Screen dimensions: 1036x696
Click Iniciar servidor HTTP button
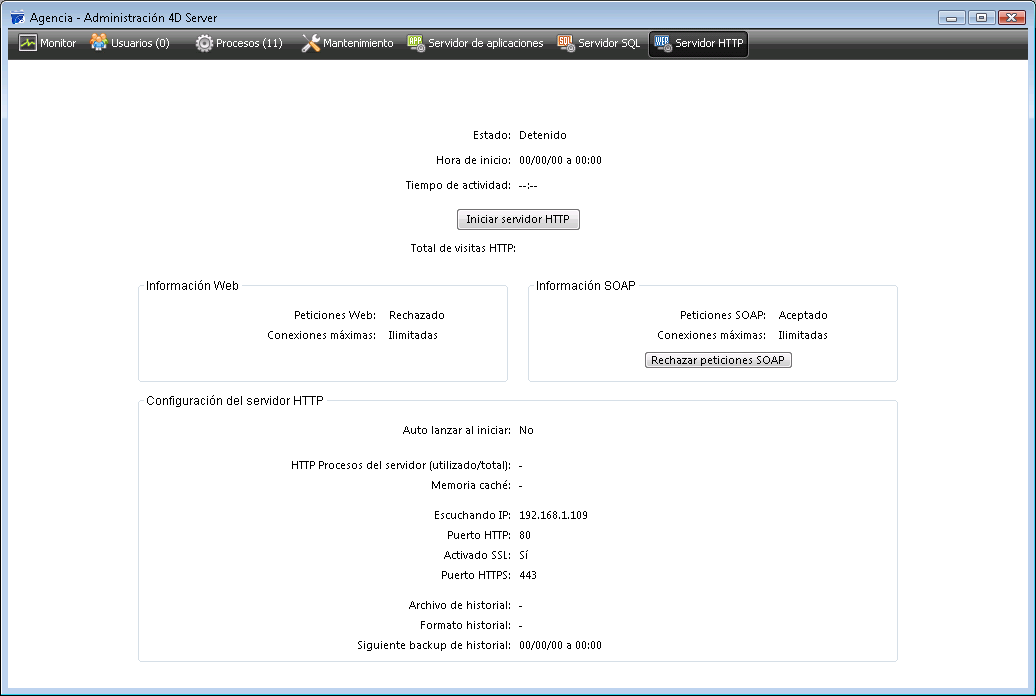(518, 219)
